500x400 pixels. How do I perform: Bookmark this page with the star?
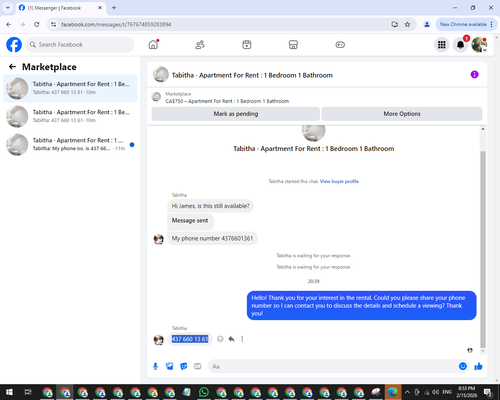pos(407,24)
